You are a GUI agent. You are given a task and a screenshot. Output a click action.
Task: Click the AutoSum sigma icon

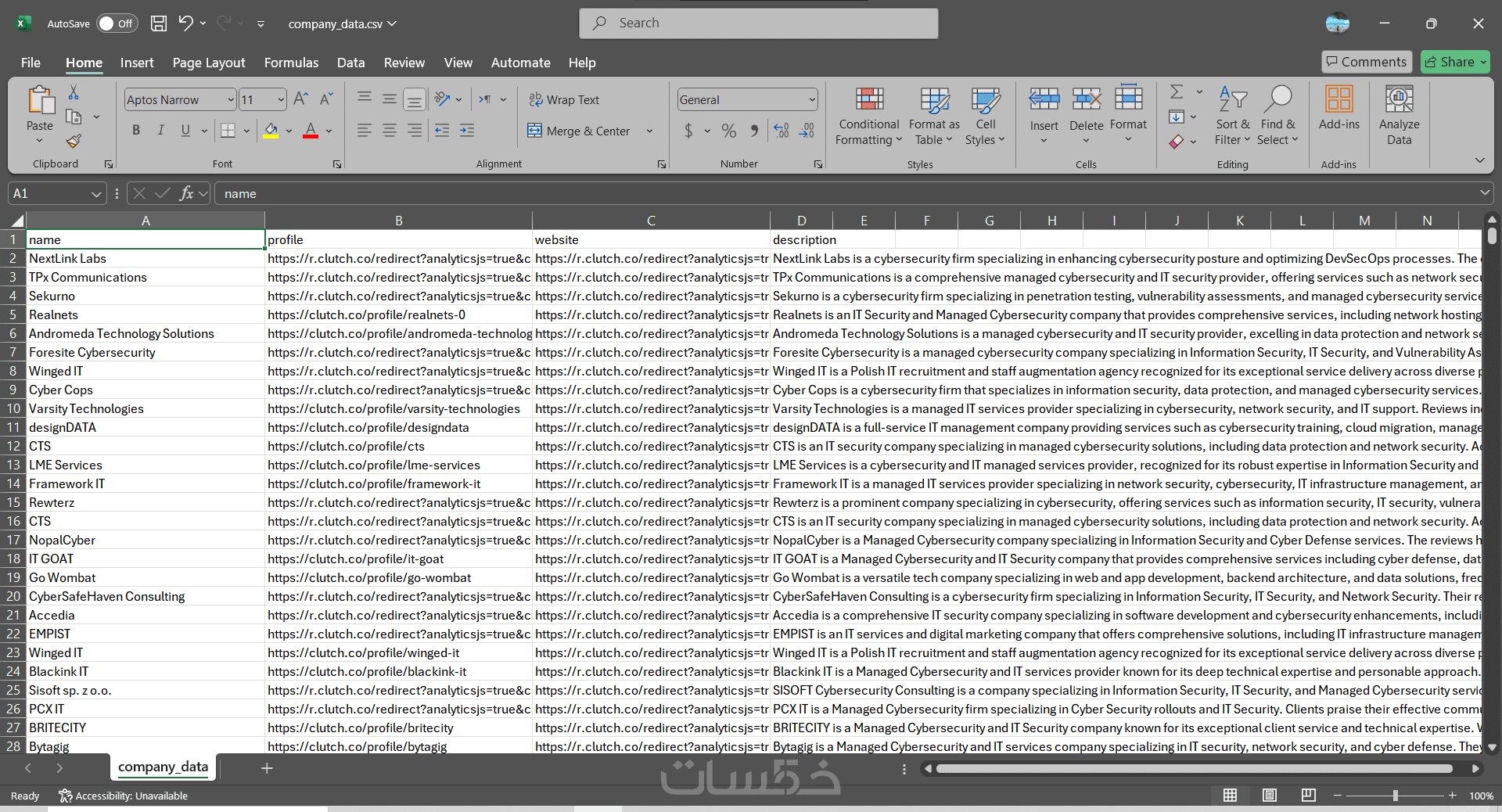click(x=1177, y=92)
